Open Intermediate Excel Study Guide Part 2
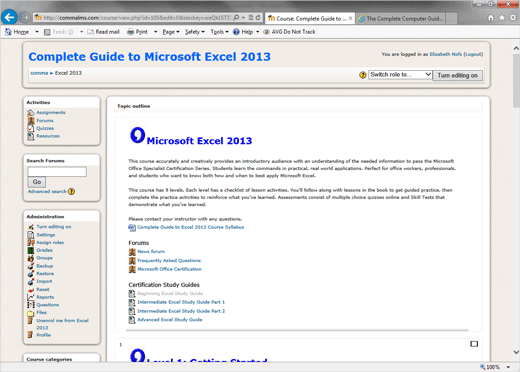 pos(181,311)
